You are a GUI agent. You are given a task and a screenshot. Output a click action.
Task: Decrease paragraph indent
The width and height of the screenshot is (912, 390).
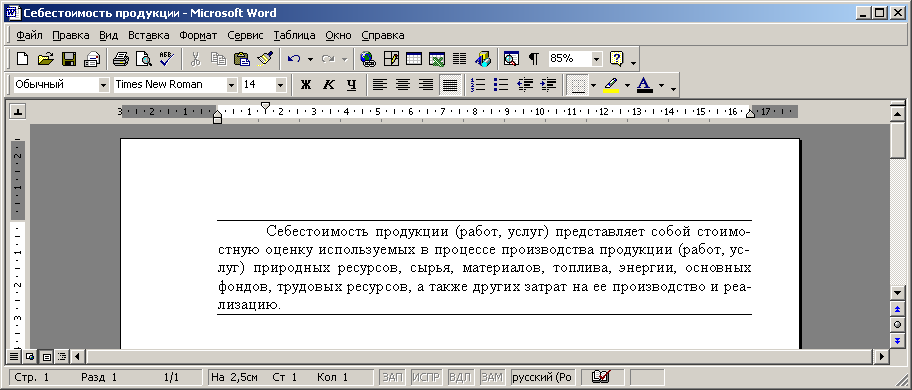tap(525, 85)
